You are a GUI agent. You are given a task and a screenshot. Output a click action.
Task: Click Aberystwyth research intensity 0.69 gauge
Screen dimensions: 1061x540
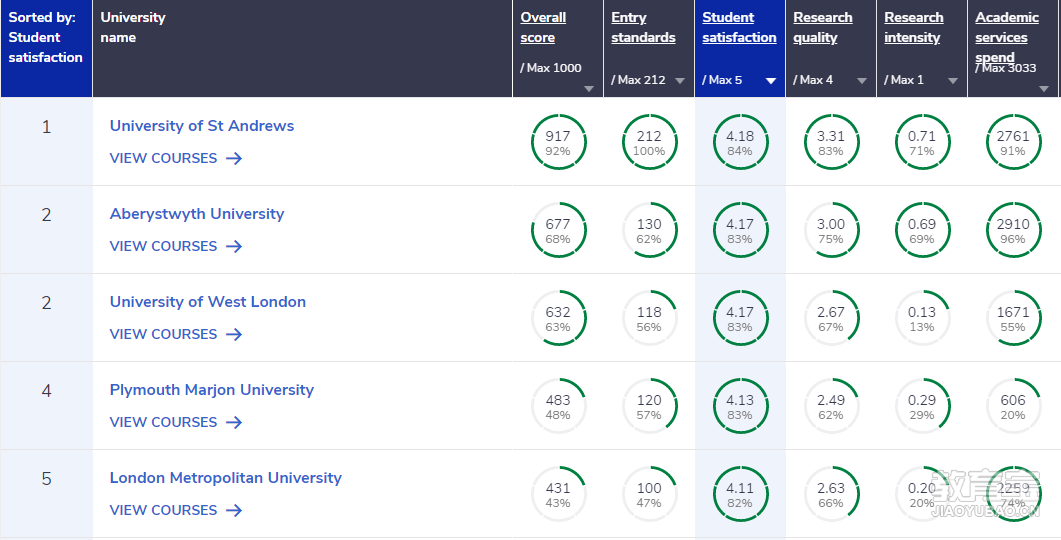tap(922, 230)
